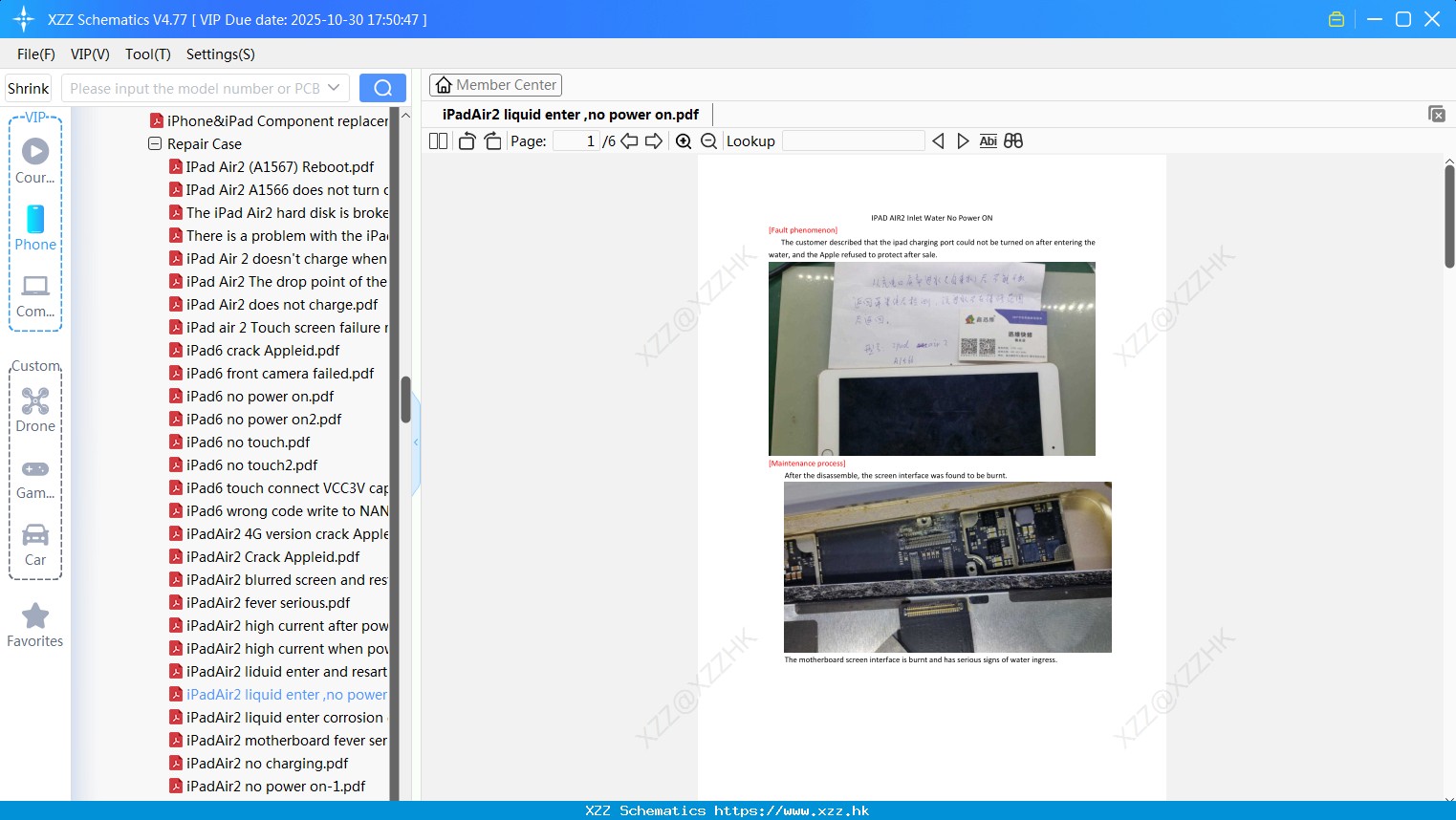This screenshot has height=820, width=1456.
Task: Open iPad air 2 Touch screen failure file
Action: tap(279, 328)
